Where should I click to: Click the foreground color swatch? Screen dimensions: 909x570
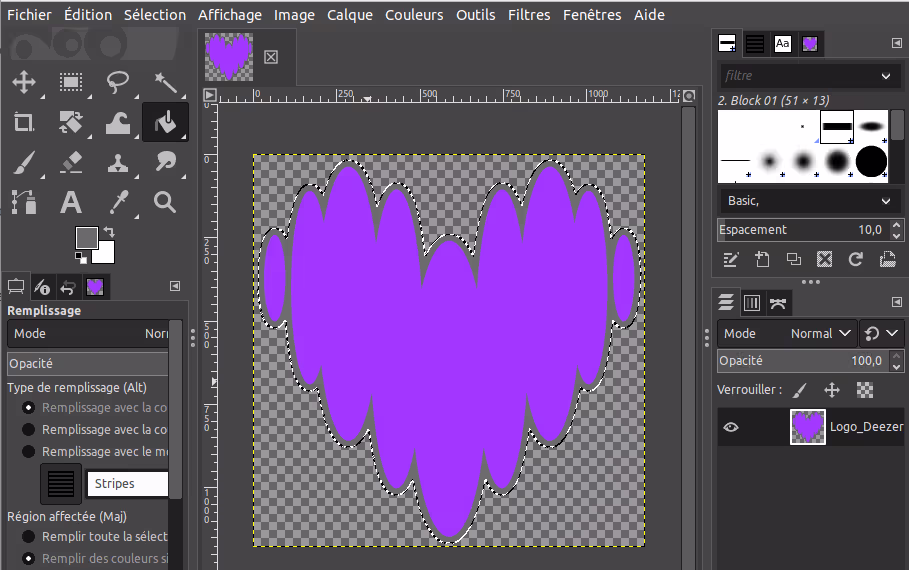[86, 238]
